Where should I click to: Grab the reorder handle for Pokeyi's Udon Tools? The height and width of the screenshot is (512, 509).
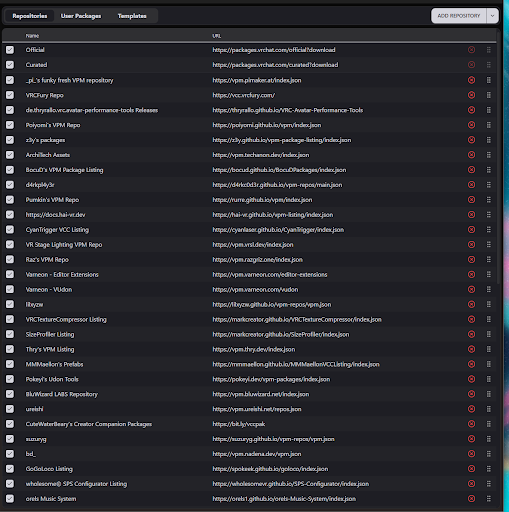click(x=489, y=379)
